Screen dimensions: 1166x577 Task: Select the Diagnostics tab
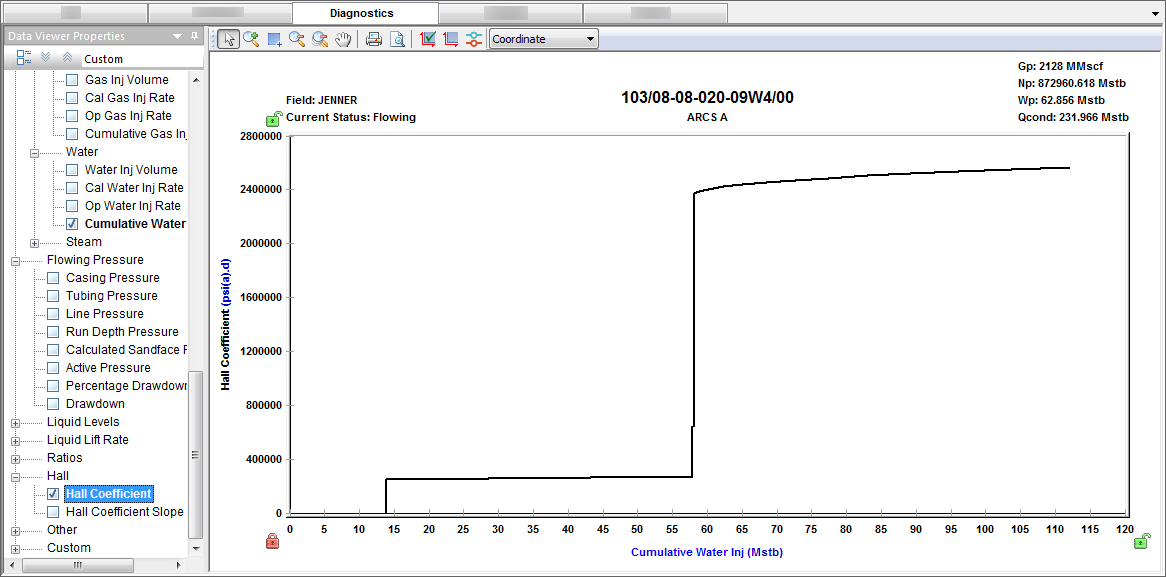pos(365,13)
